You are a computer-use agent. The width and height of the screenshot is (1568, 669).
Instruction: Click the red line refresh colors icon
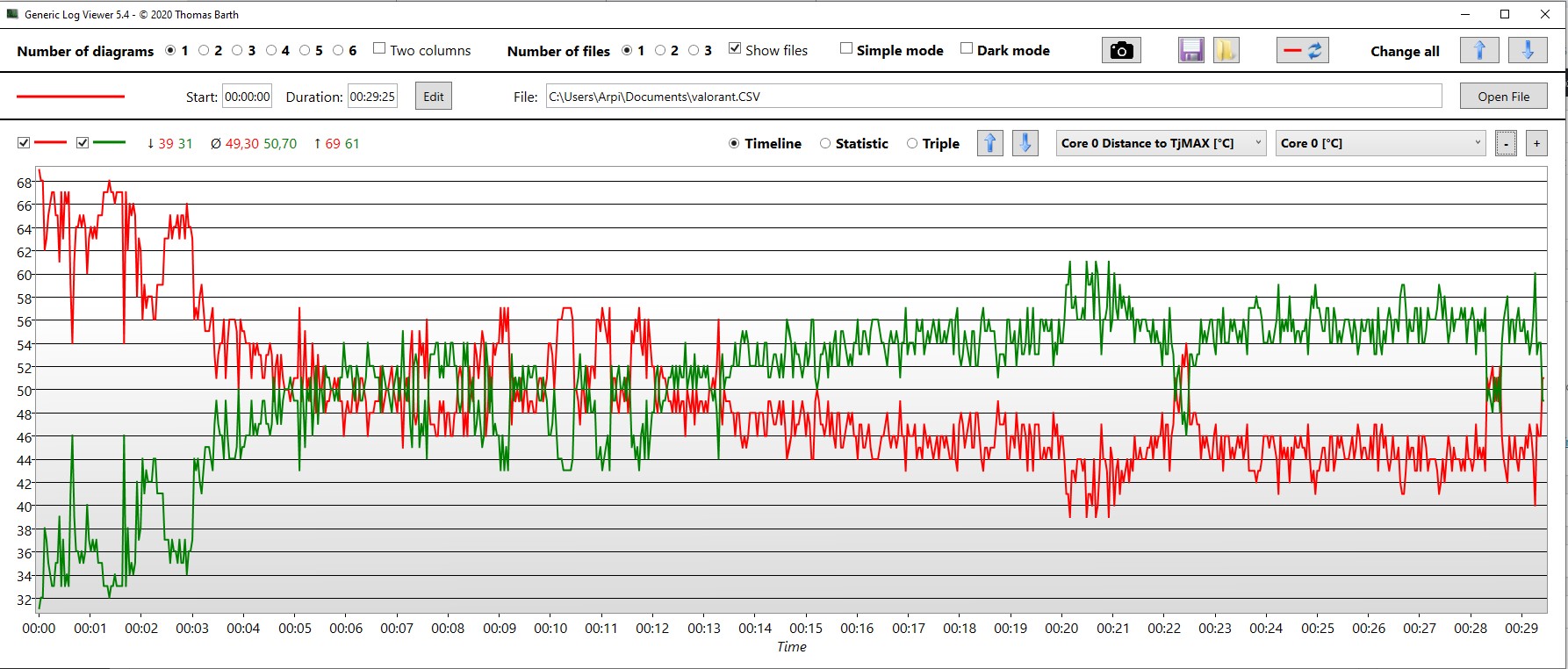click(1302, 51)
